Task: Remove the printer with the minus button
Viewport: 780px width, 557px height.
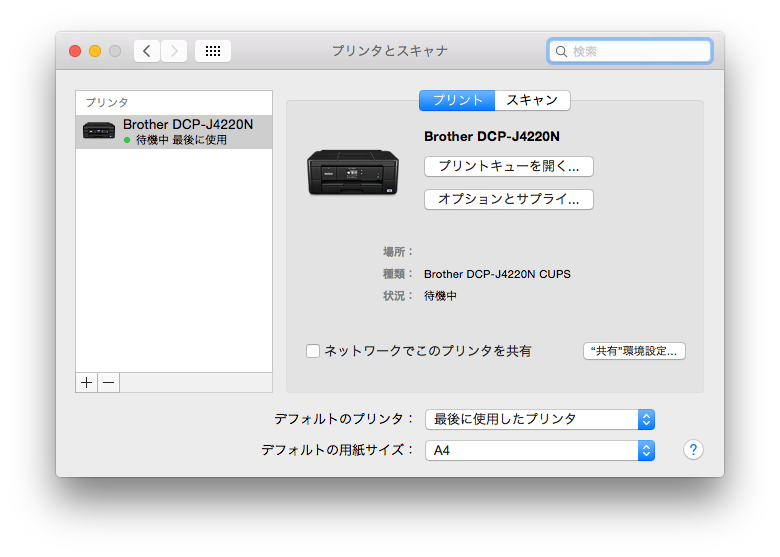Action: click(108, 382)
